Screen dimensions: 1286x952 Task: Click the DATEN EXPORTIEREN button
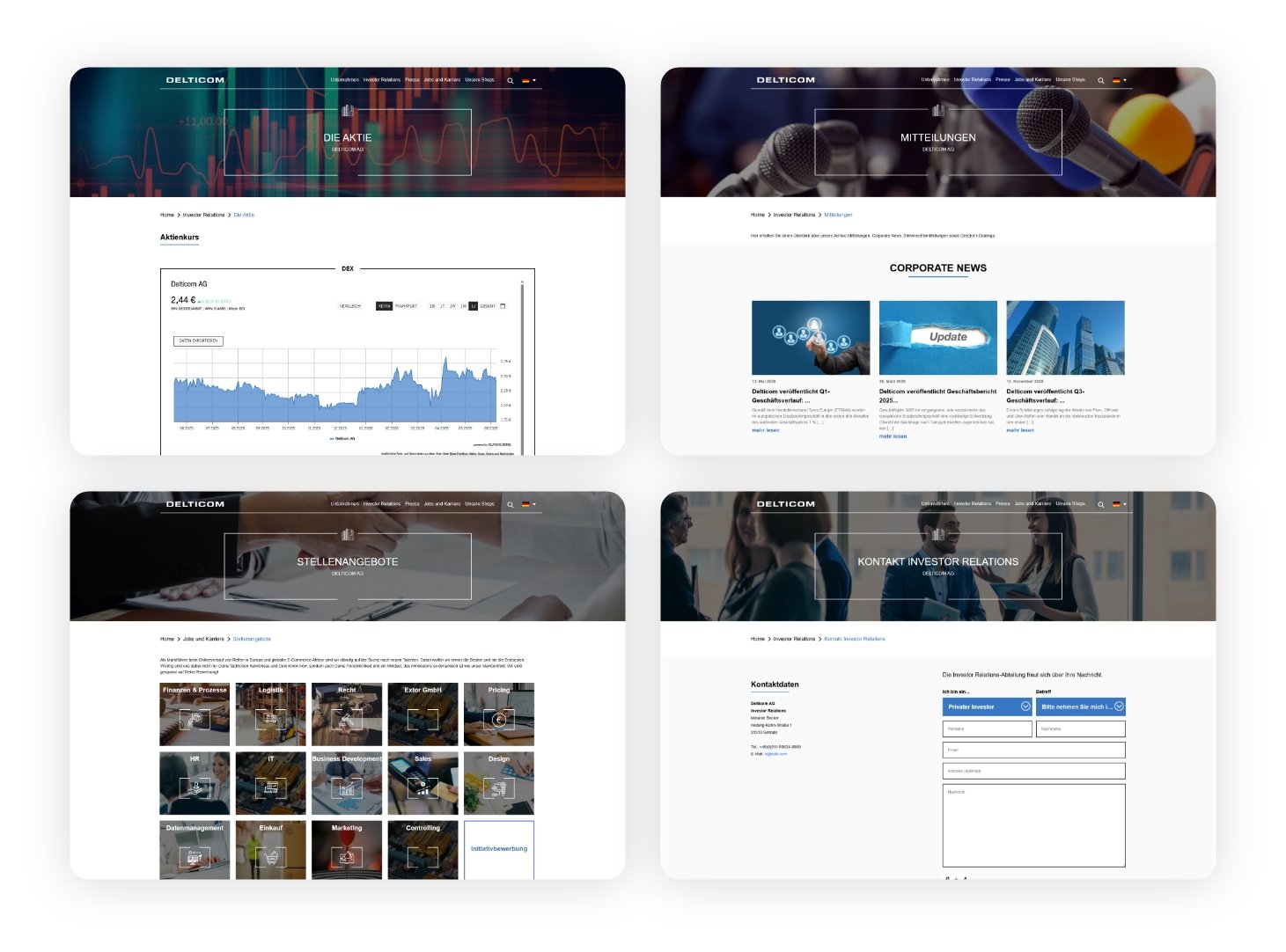[198, 341]
